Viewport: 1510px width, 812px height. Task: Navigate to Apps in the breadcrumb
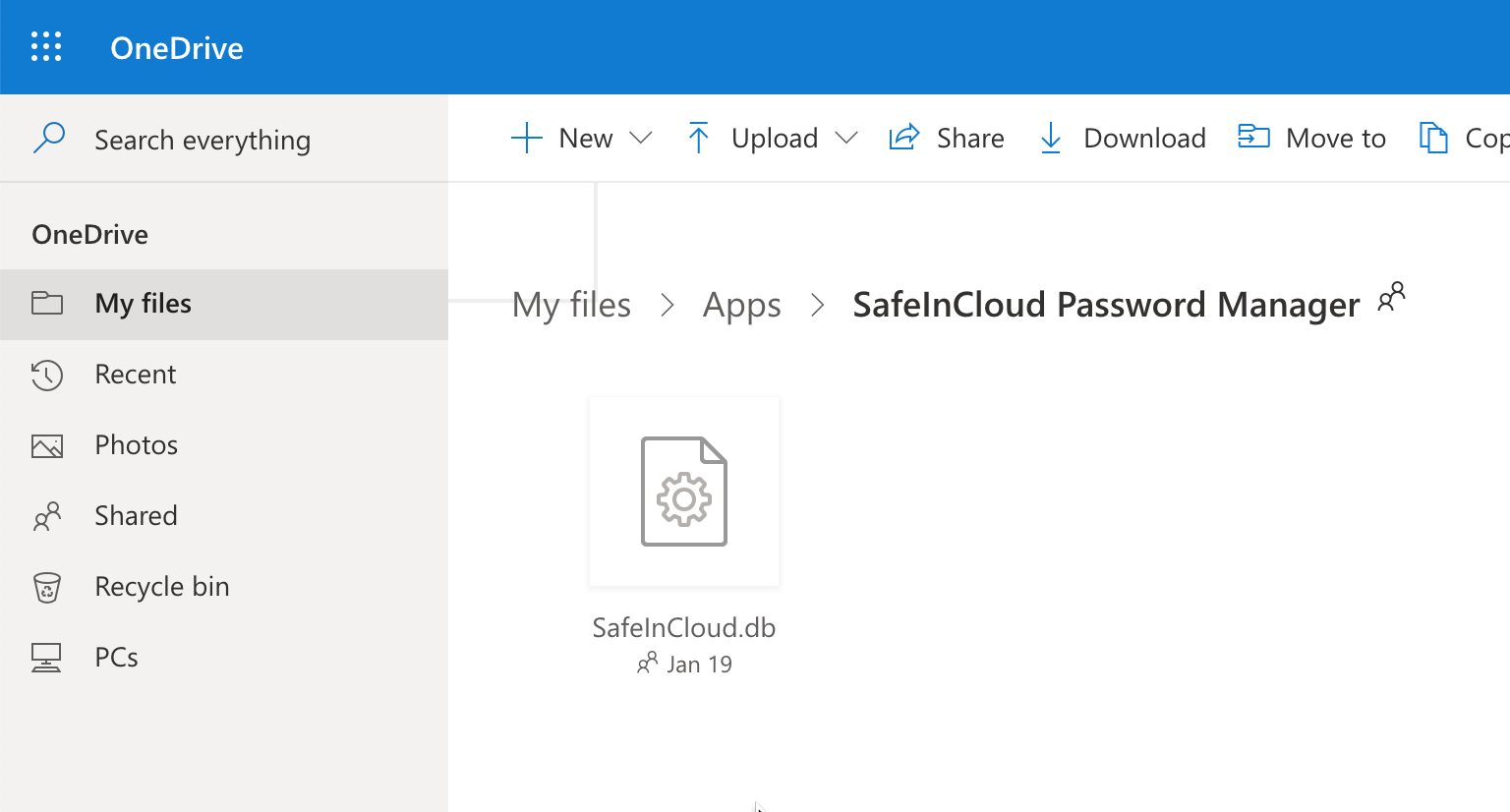point(741,306)
